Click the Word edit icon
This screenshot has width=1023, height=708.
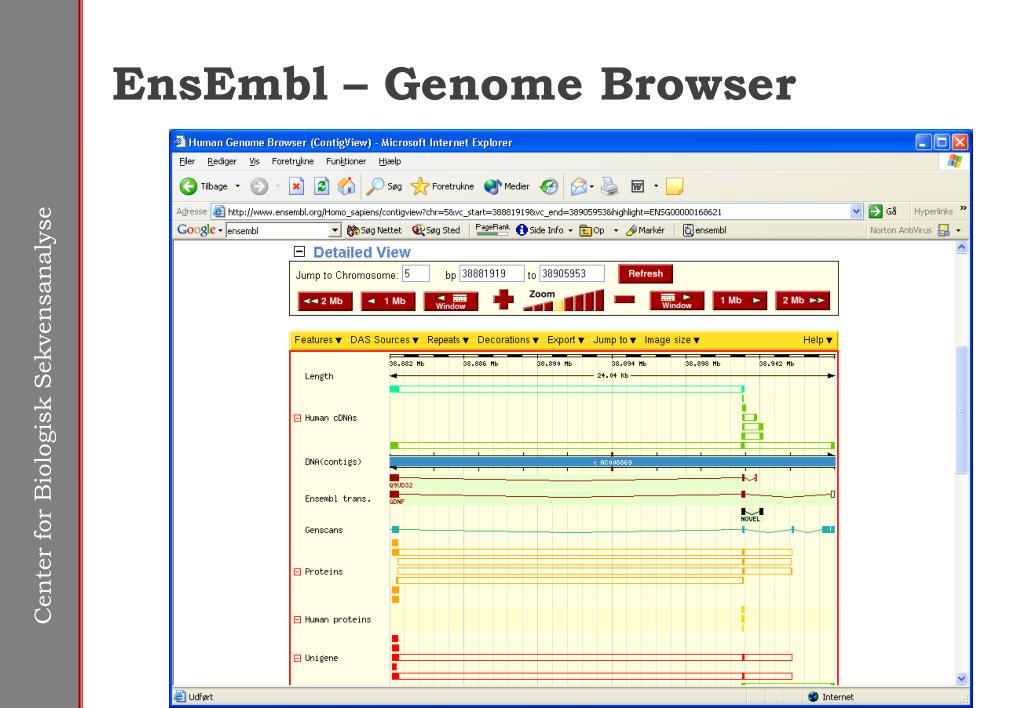click(637, 187)
